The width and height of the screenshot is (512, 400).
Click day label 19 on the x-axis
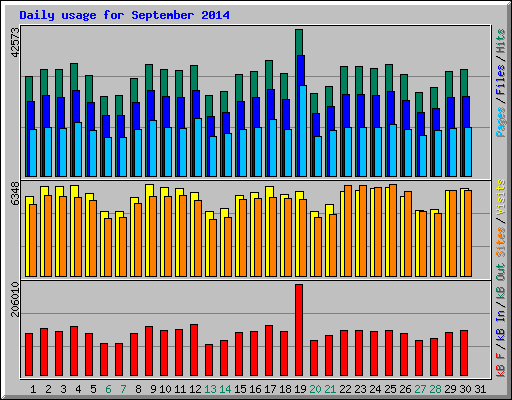pyautogui.click(x=300, y=389)
